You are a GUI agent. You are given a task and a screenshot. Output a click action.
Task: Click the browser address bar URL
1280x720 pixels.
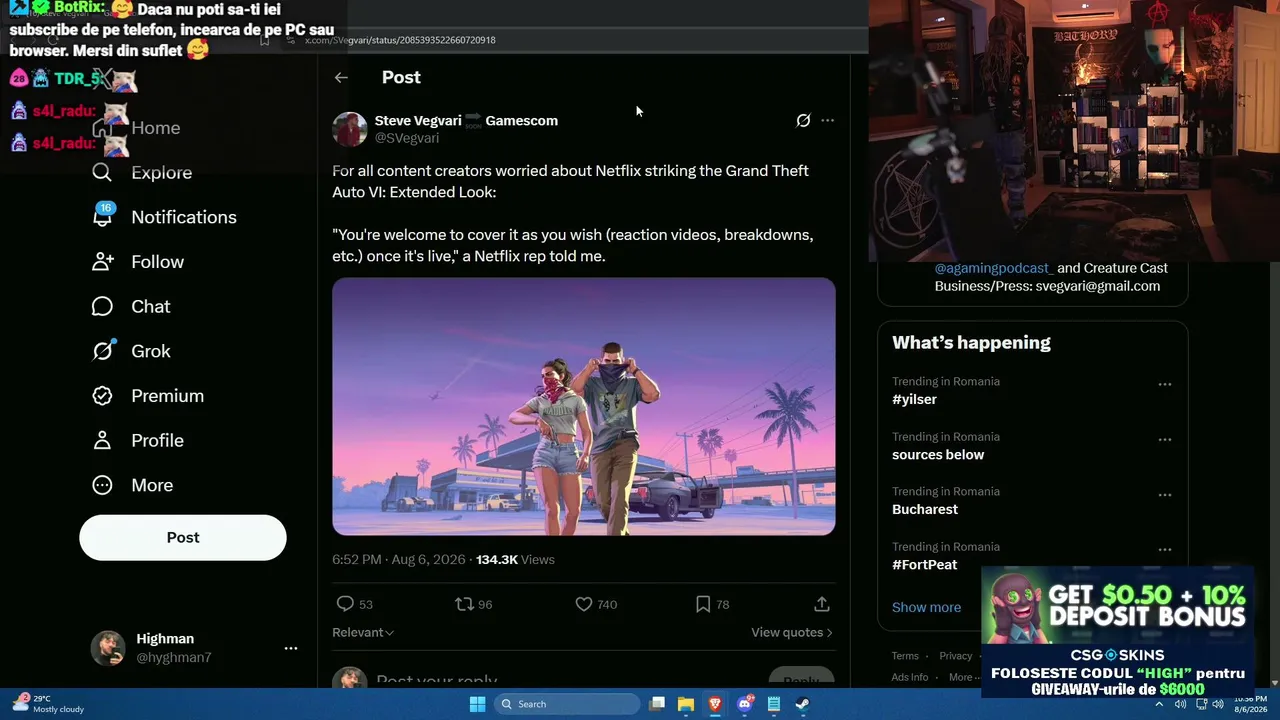pyautogui.click(x=401, y=40)
